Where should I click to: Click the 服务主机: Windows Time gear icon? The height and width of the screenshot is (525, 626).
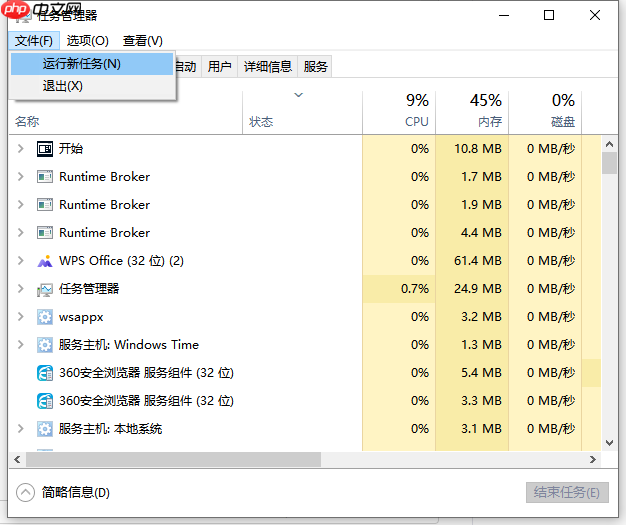tap(45, 345)
